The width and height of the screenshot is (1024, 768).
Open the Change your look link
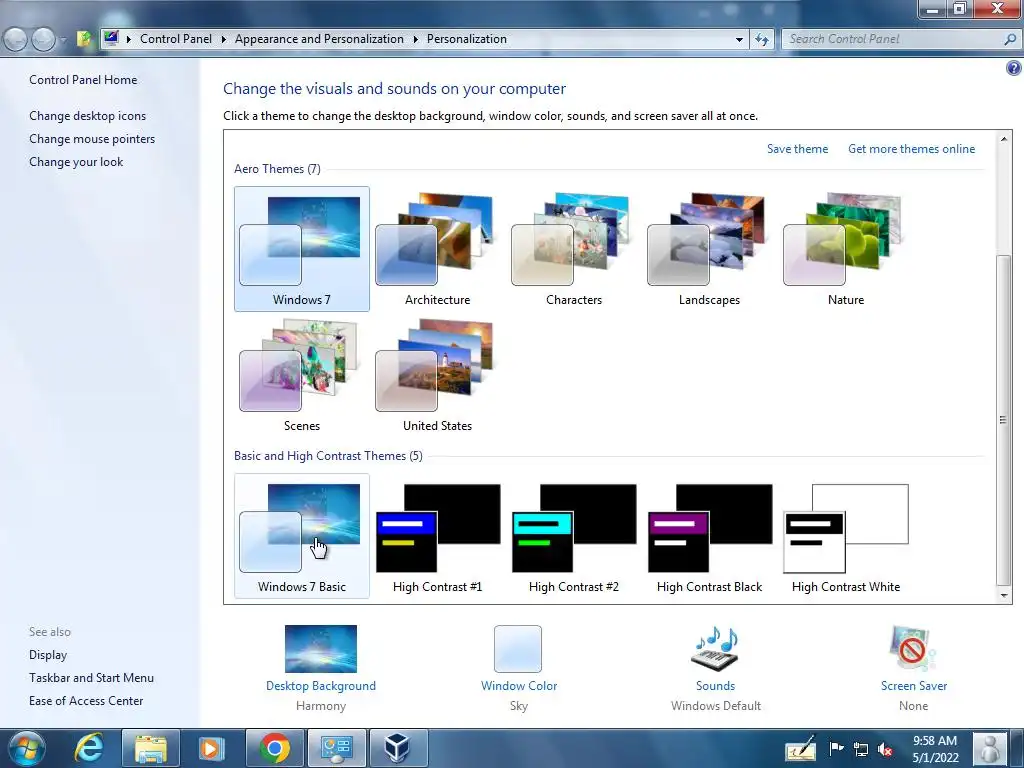(x=76, y=162)
